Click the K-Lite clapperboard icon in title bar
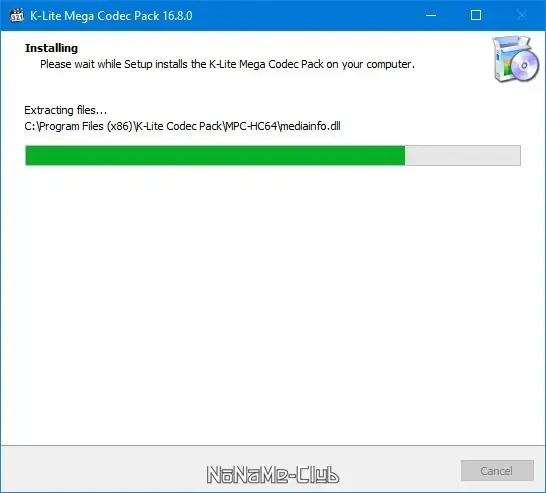The image size is (546, 493). tap(16, 16)
